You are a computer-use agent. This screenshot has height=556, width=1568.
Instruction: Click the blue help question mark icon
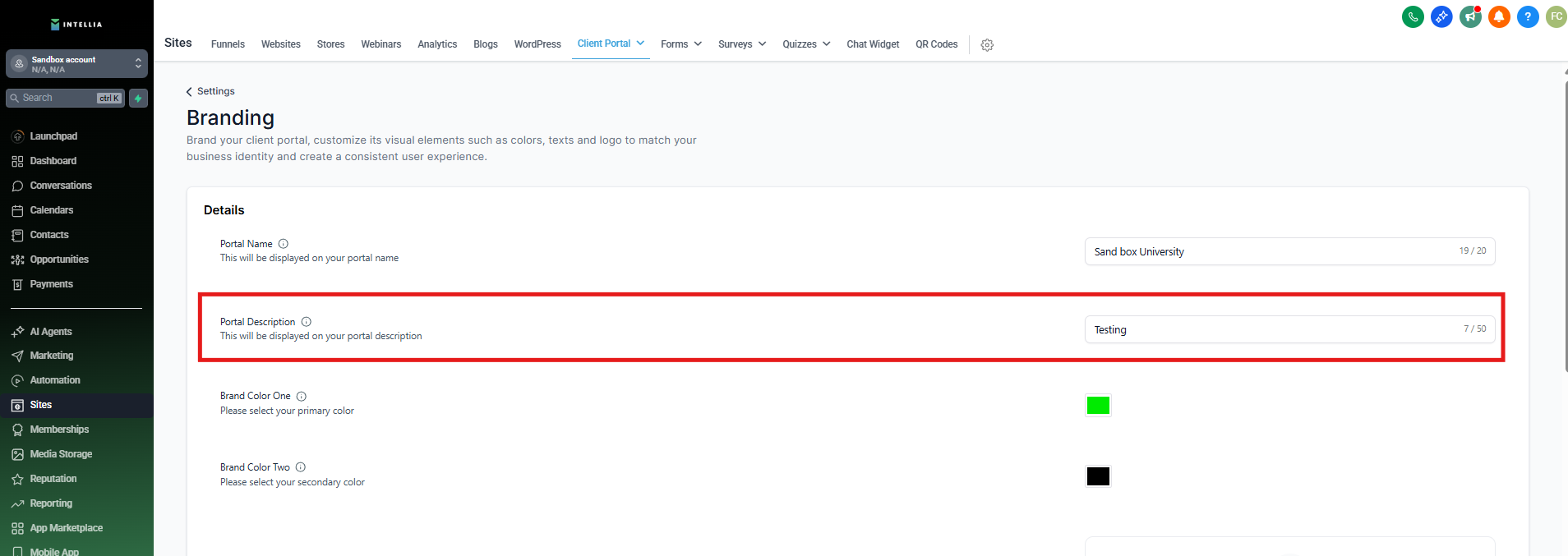click(1528, 16)
